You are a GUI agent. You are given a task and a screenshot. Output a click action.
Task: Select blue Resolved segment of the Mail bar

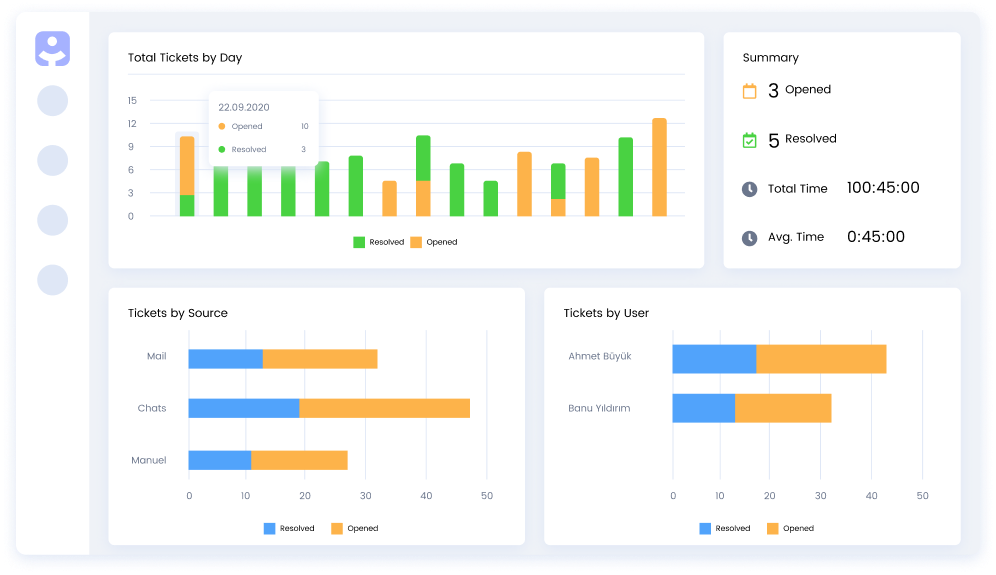[225, 359]
